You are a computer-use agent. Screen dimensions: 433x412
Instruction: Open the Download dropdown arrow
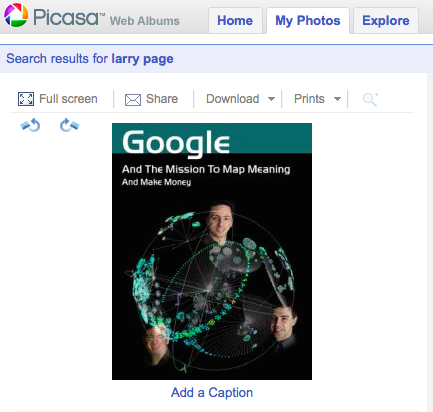pos(271,99)
